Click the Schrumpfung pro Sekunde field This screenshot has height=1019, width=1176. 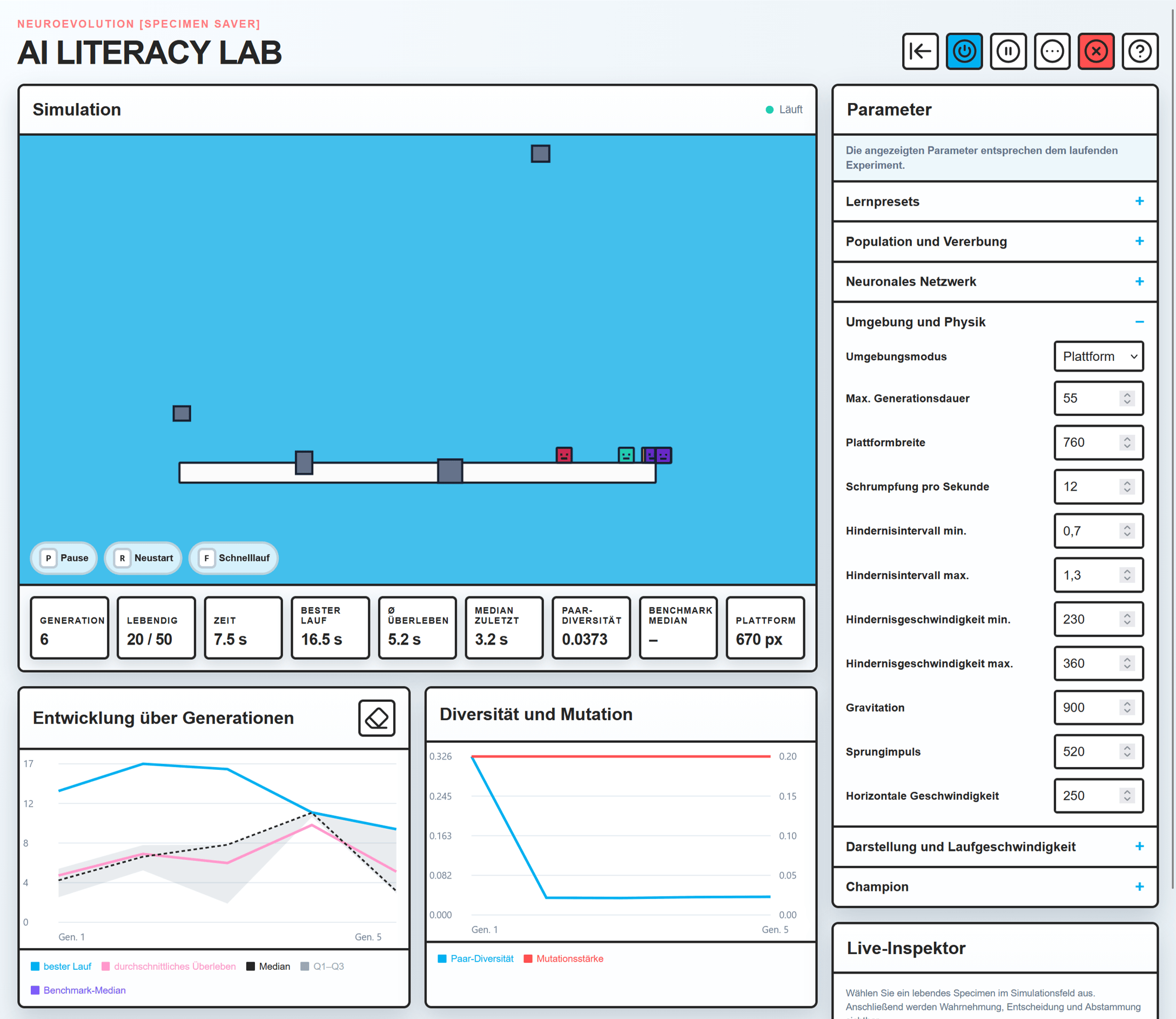(x=1099, y=487)
